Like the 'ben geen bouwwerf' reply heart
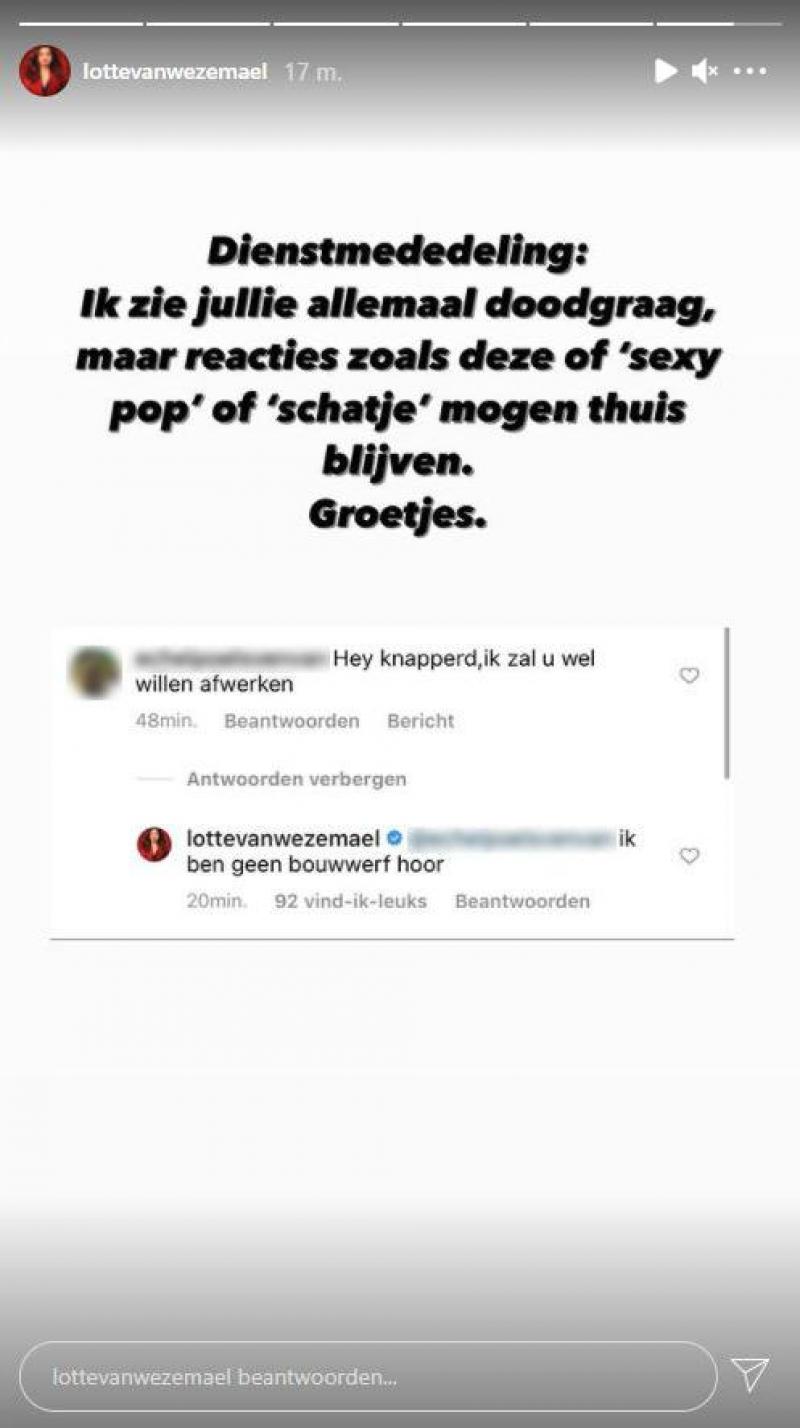 point(689,856)
